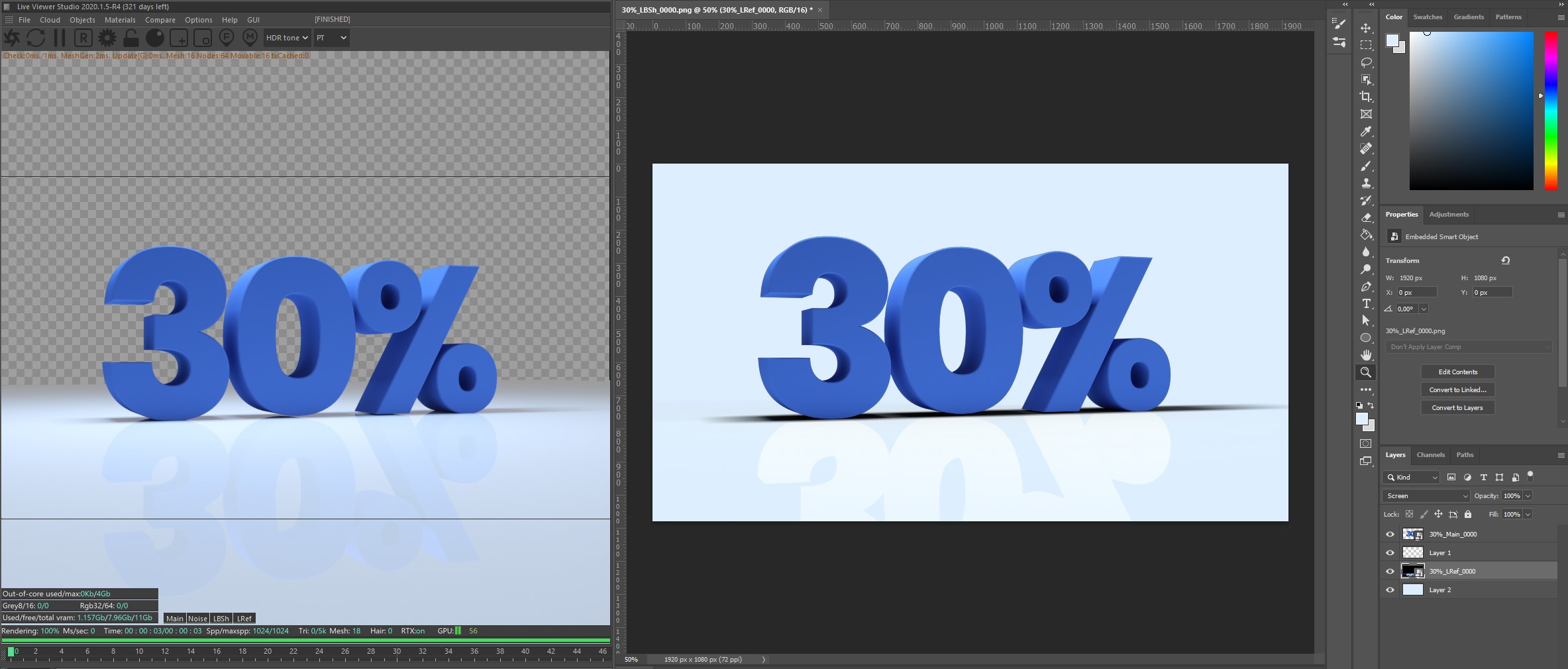The width and height of the screenshot is (1568, 669).
Task: Click the Edit Contents button
Action: [x=1457, y=372]
